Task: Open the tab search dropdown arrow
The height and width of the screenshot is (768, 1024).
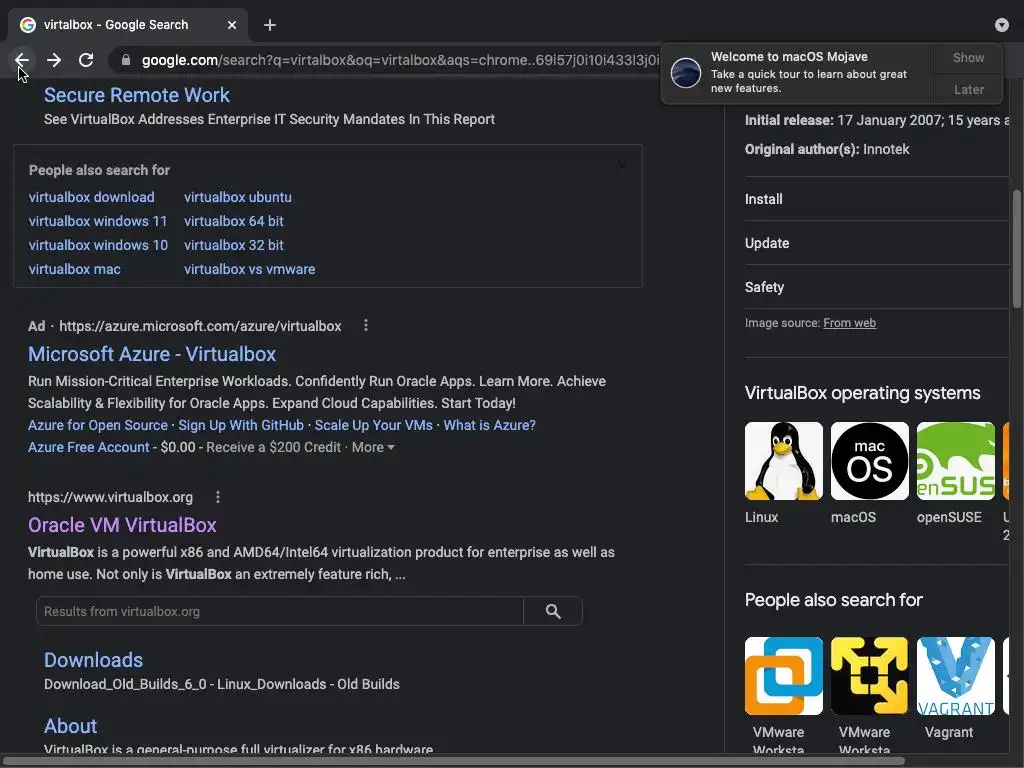Action: click(1001, 25)
